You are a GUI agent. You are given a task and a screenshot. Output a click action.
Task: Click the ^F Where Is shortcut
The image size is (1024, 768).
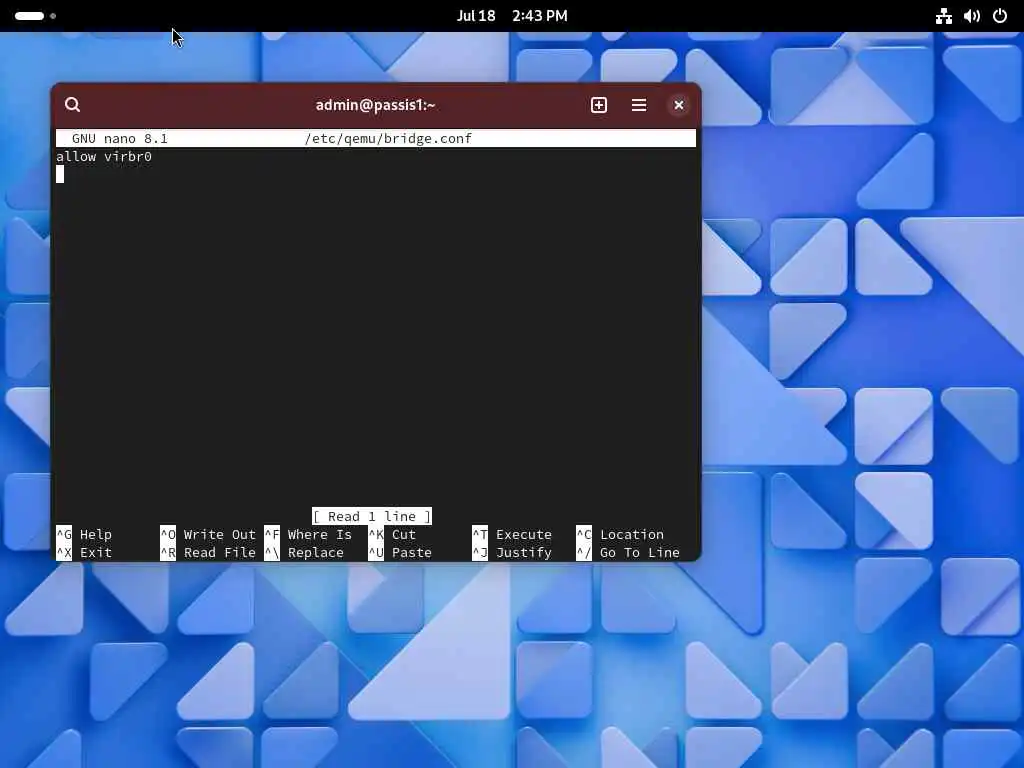[308, 534]
